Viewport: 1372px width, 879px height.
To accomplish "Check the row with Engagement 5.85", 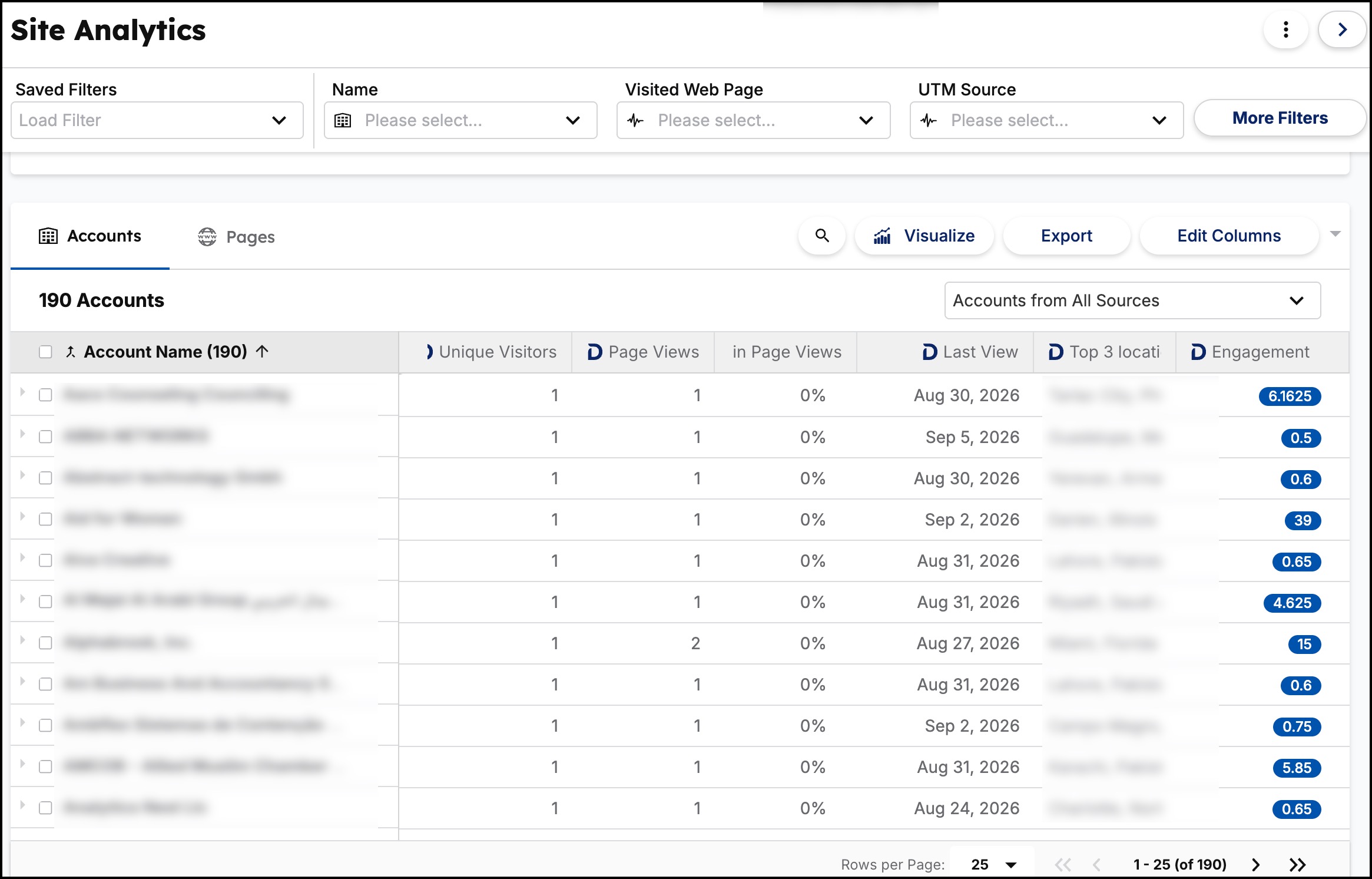I will tap(45, 766).
